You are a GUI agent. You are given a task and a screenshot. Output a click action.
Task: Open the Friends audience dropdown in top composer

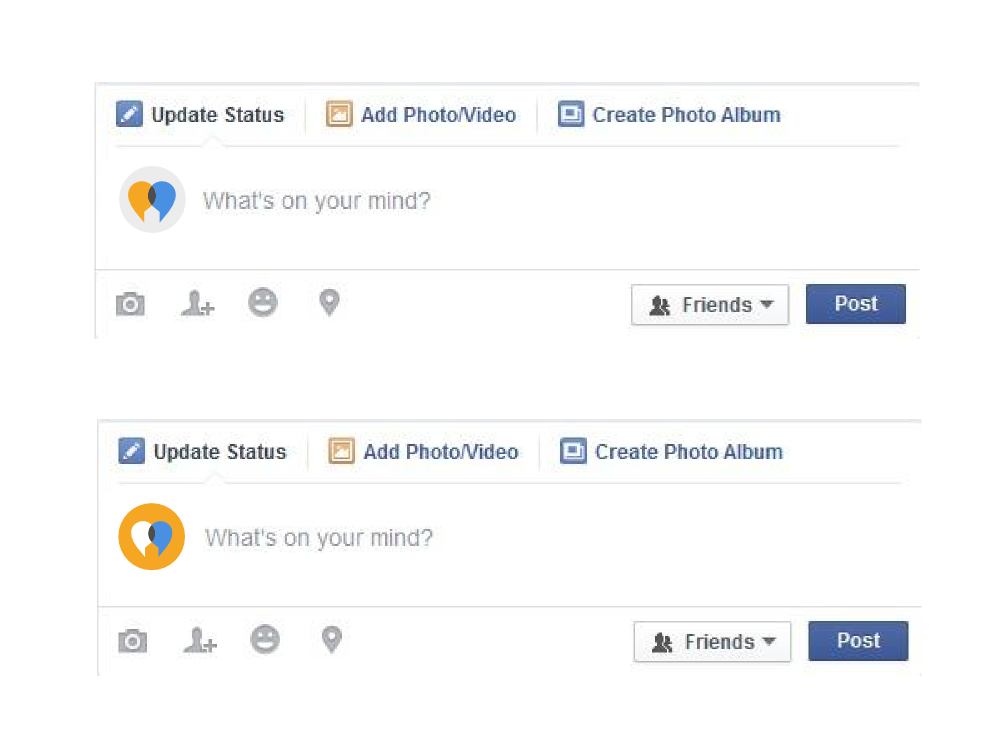pyautogui.click(x=710, y=305)
